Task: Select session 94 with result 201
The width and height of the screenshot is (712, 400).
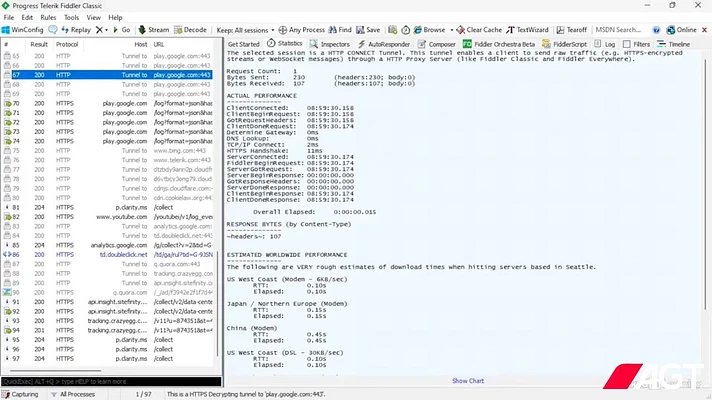Action: pyautogui.click(x=107, y=331)
